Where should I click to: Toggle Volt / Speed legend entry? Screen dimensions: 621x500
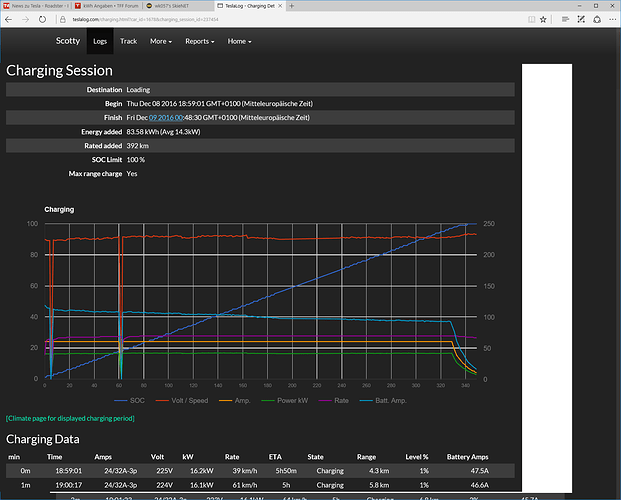pos(182,401)
